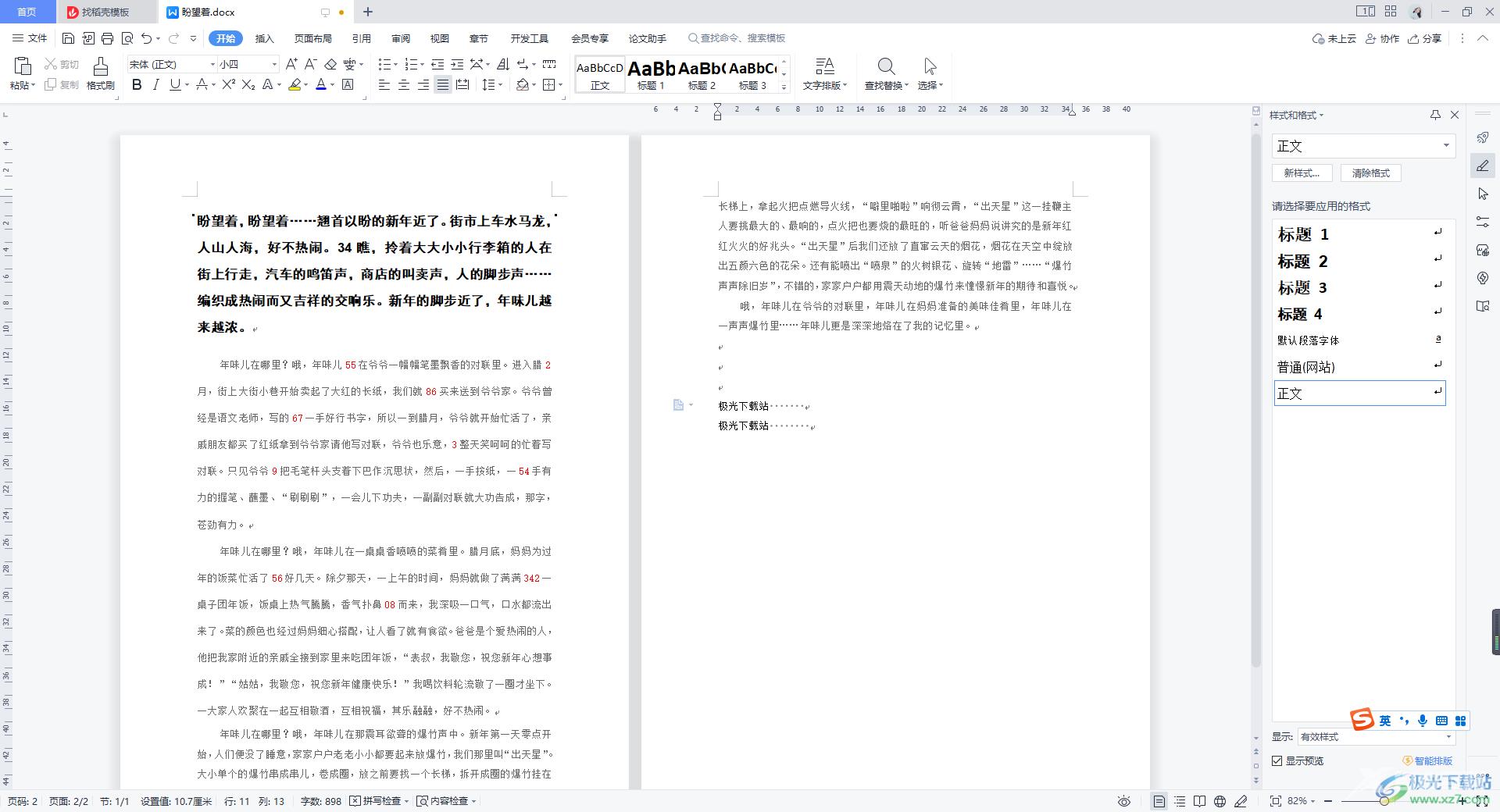Decrease font size icon
1500x812 pixels.
click(x=310, y=64)
